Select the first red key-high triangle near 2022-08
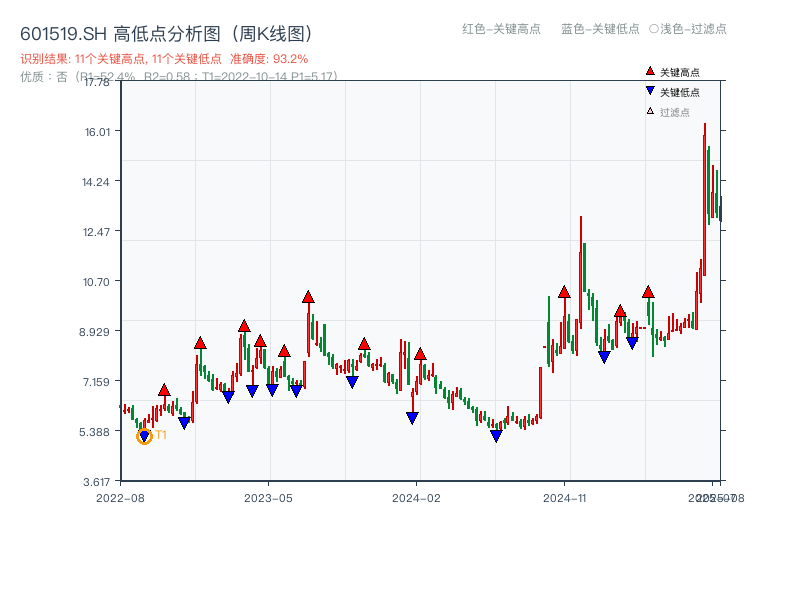The image size is (800, 600). 163,389
